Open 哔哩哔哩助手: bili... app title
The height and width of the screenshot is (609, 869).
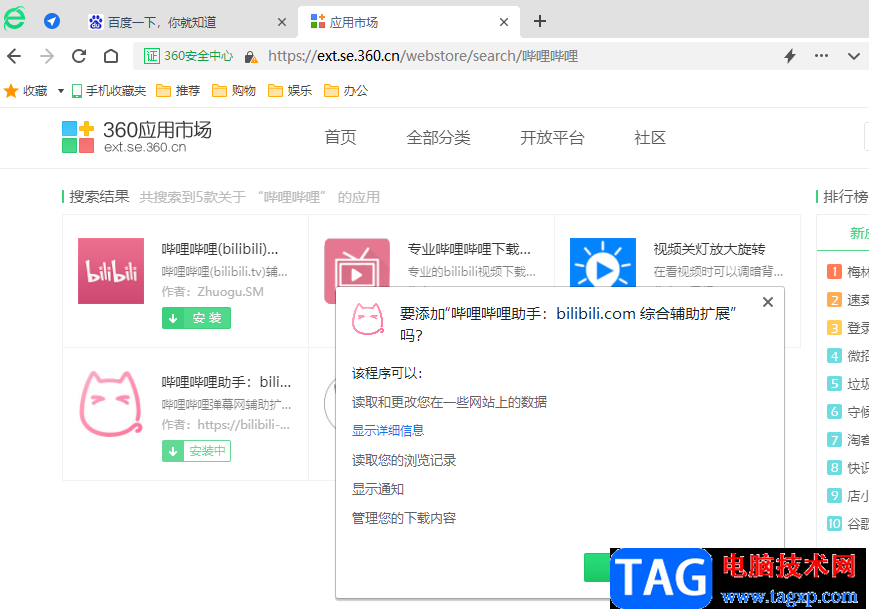point(226,382)
